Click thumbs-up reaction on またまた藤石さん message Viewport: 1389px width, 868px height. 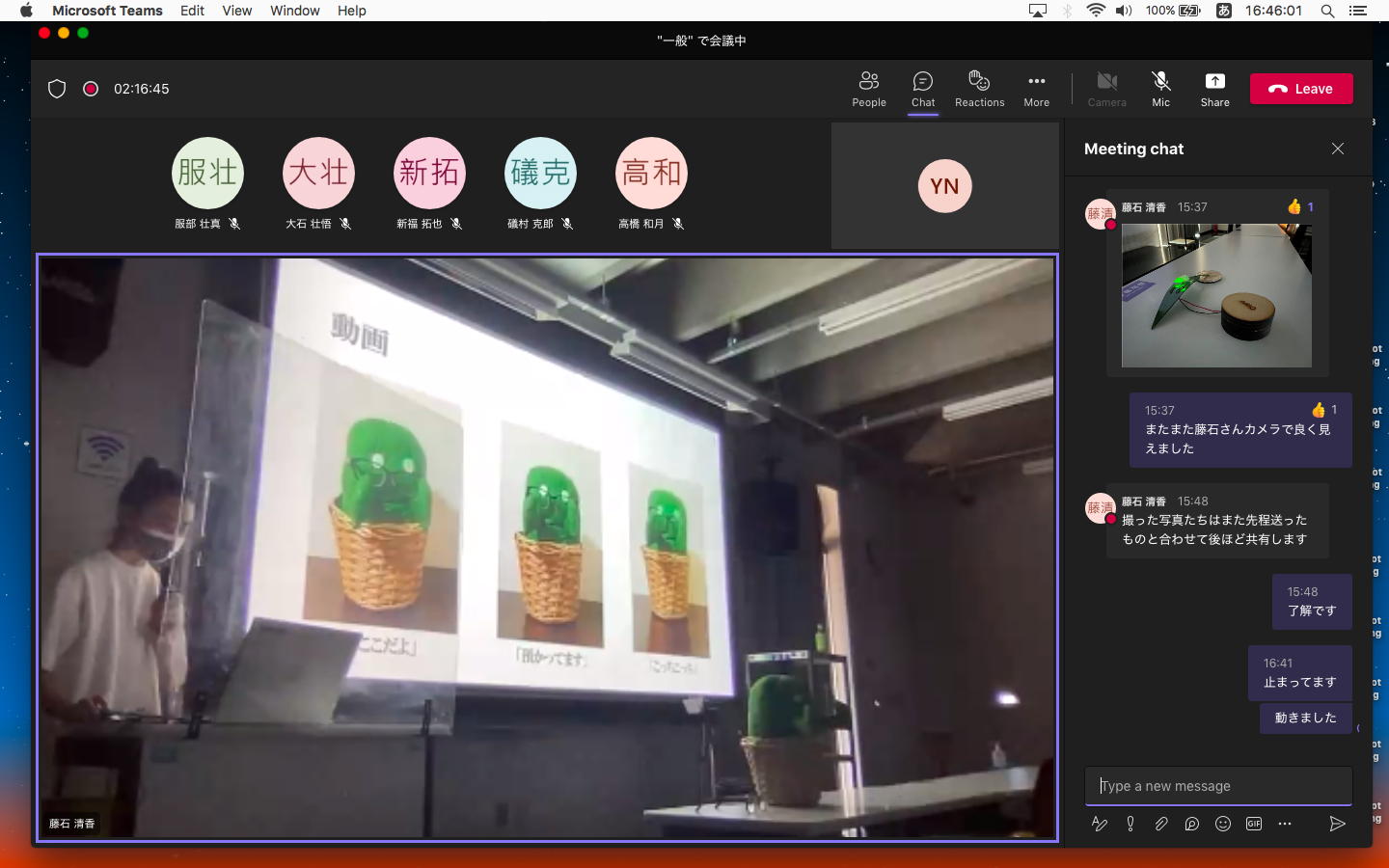point(1324,410)
